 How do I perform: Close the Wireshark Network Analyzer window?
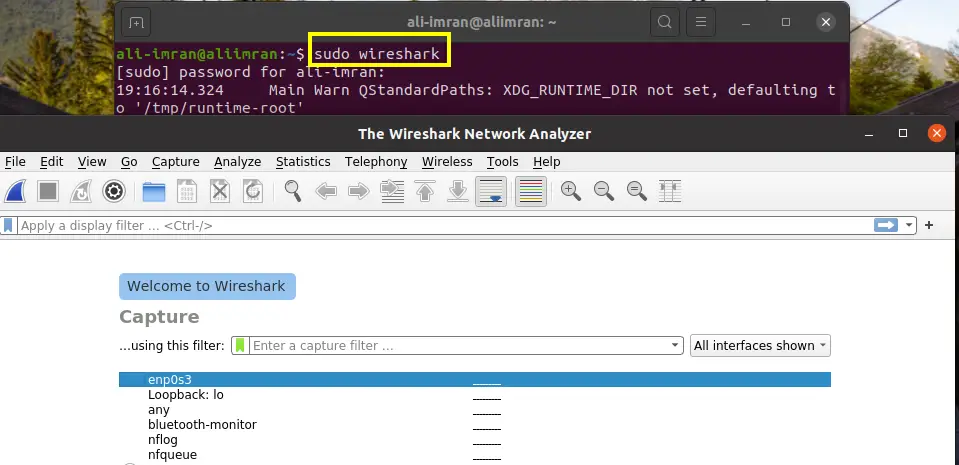pos(936,133)
